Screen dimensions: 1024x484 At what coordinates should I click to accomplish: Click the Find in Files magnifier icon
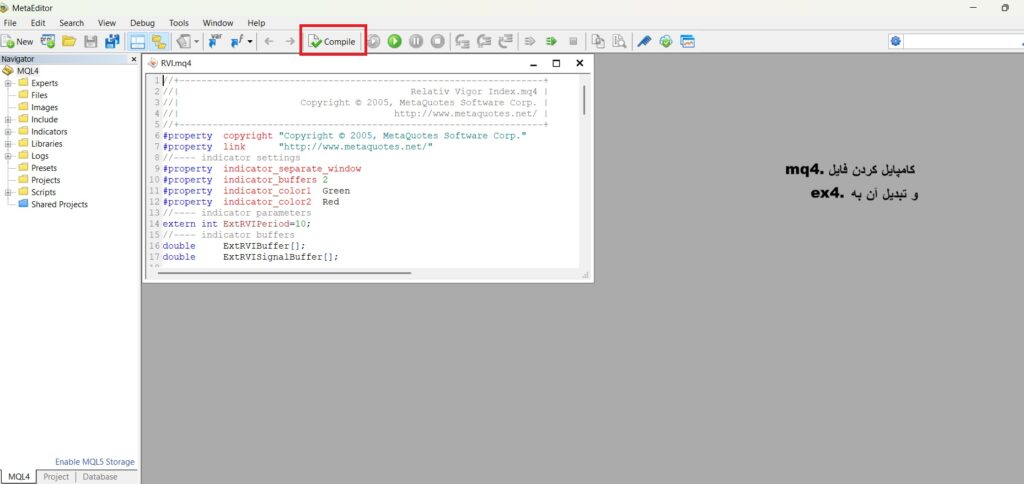click(620, 41)
